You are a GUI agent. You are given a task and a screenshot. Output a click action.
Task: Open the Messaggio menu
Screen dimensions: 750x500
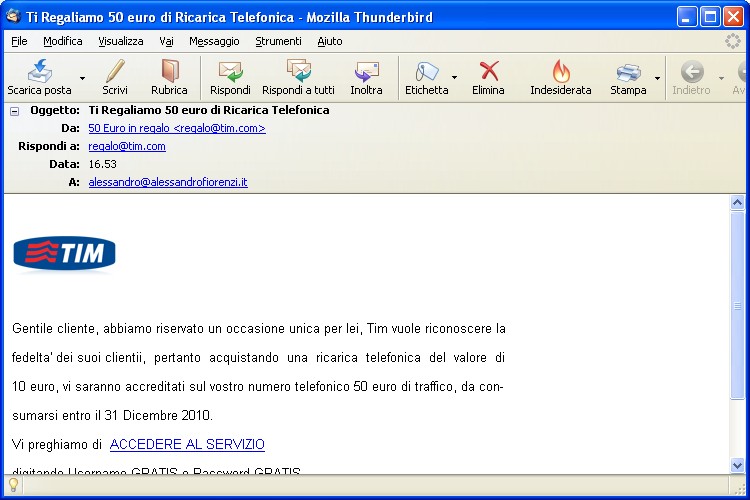pos(214,41)
